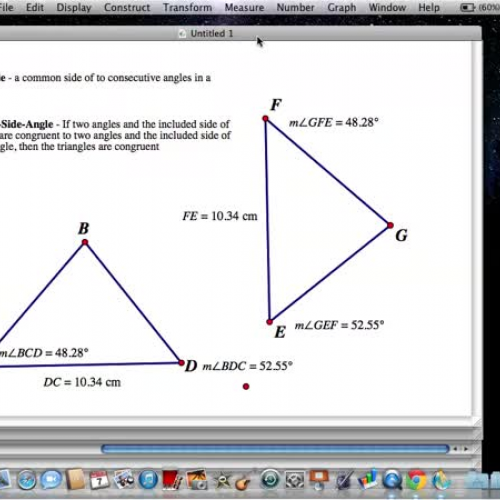Open Time Machine in the dock

coord(270,480)
